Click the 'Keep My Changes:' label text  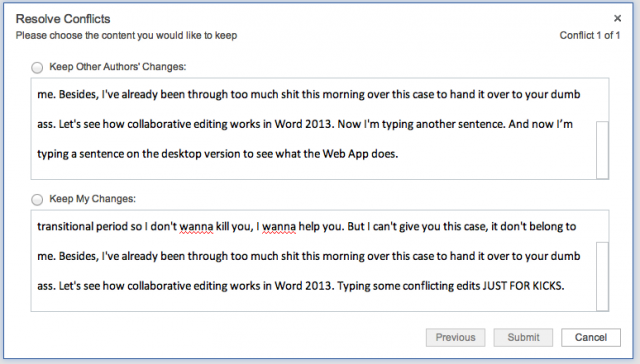(92, 199)
